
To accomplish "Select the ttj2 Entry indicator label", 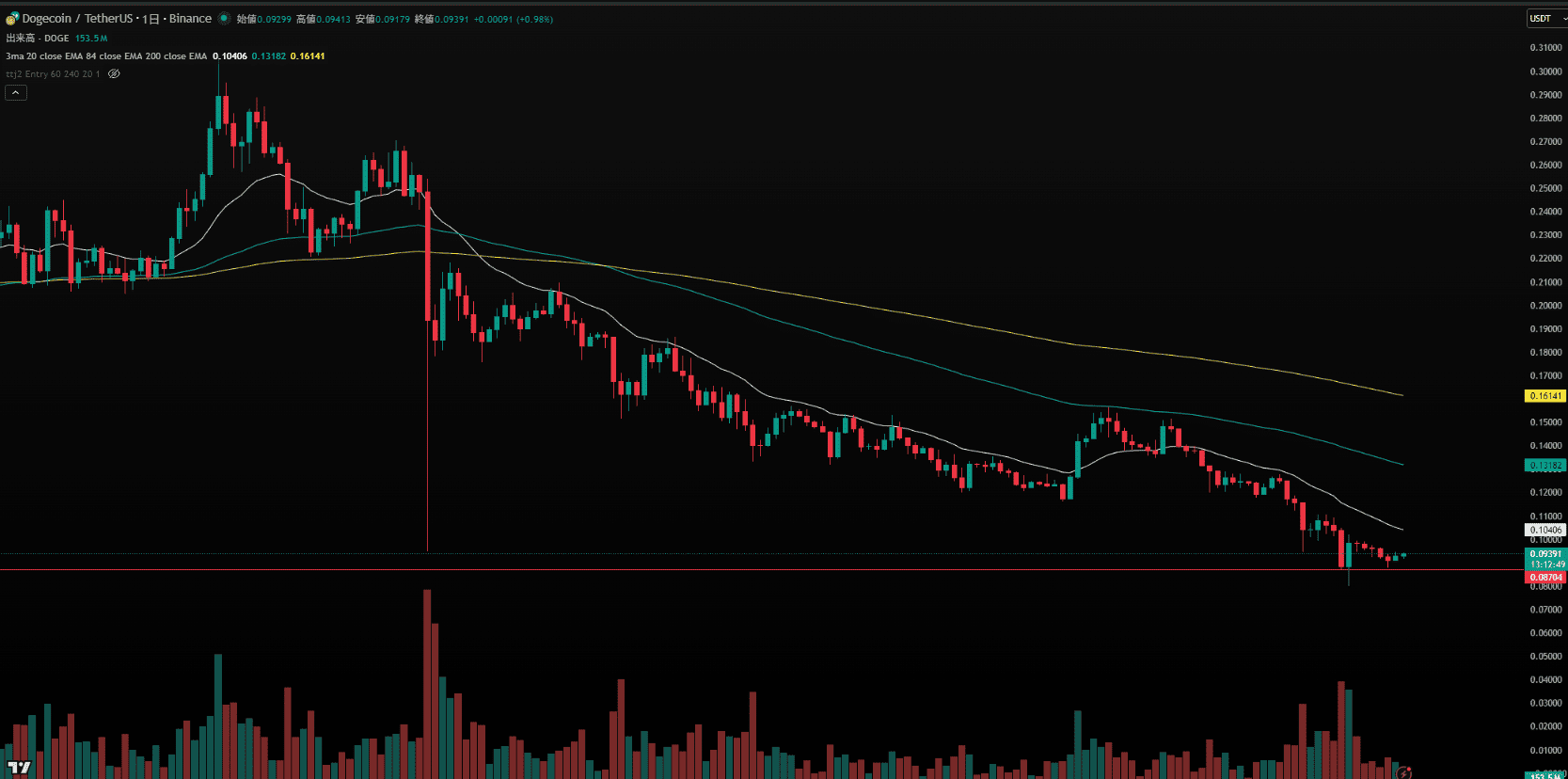I will click(x=53, y=74).
